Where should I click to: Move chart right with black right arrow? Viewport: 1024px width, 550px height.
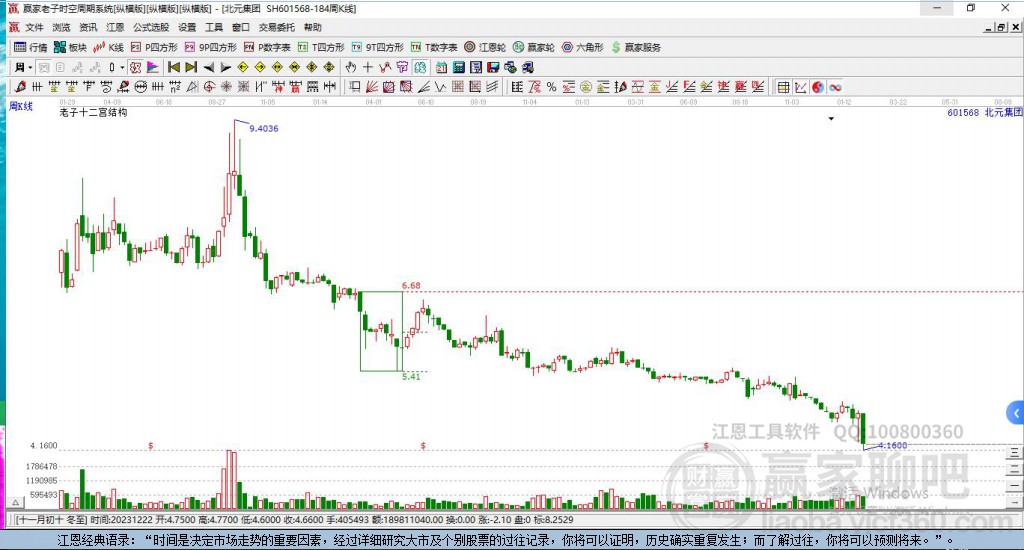coord(225,67)
